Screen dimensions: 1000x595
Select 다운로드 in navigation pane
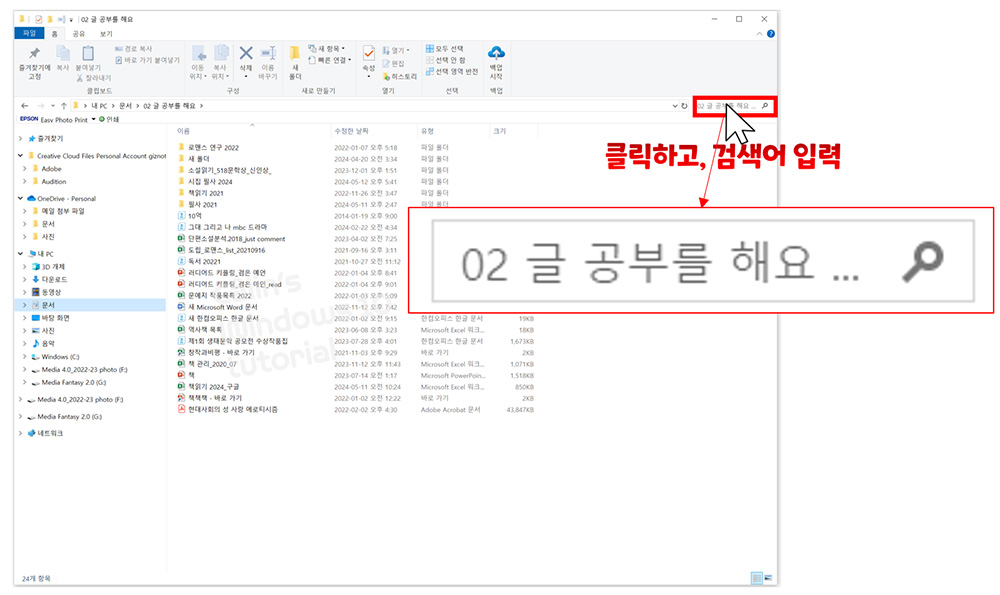coord(54,279)
